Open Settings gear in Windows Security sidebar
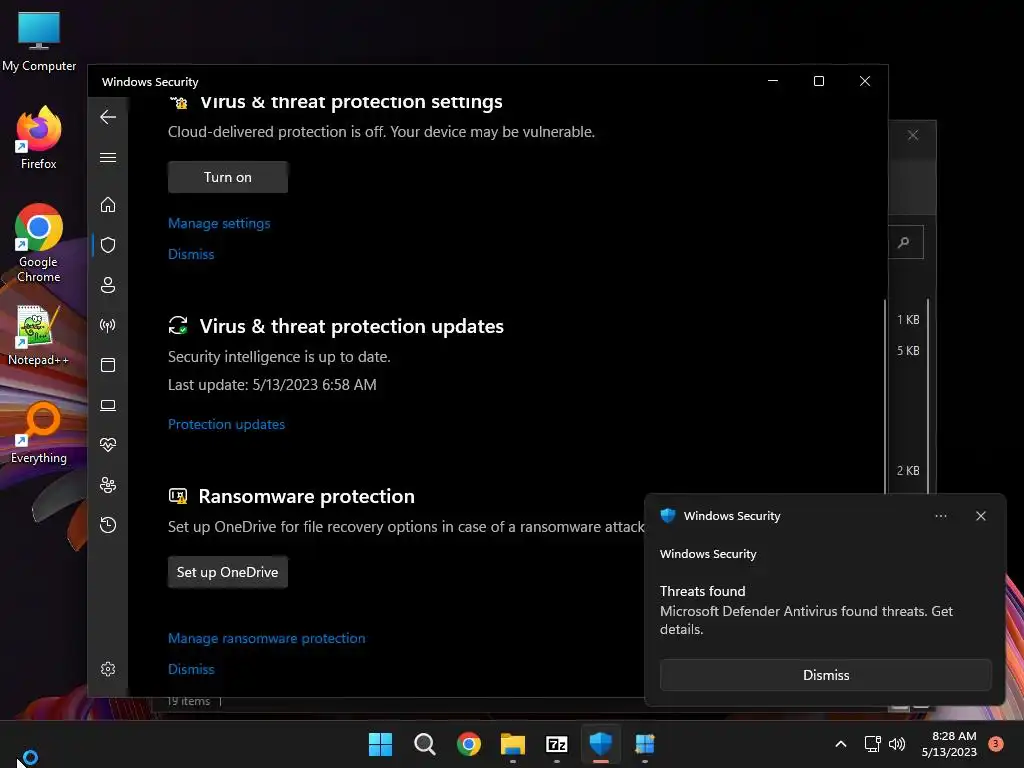The image size is (1024, 768). pyautogui.click(x=108, y=669)
